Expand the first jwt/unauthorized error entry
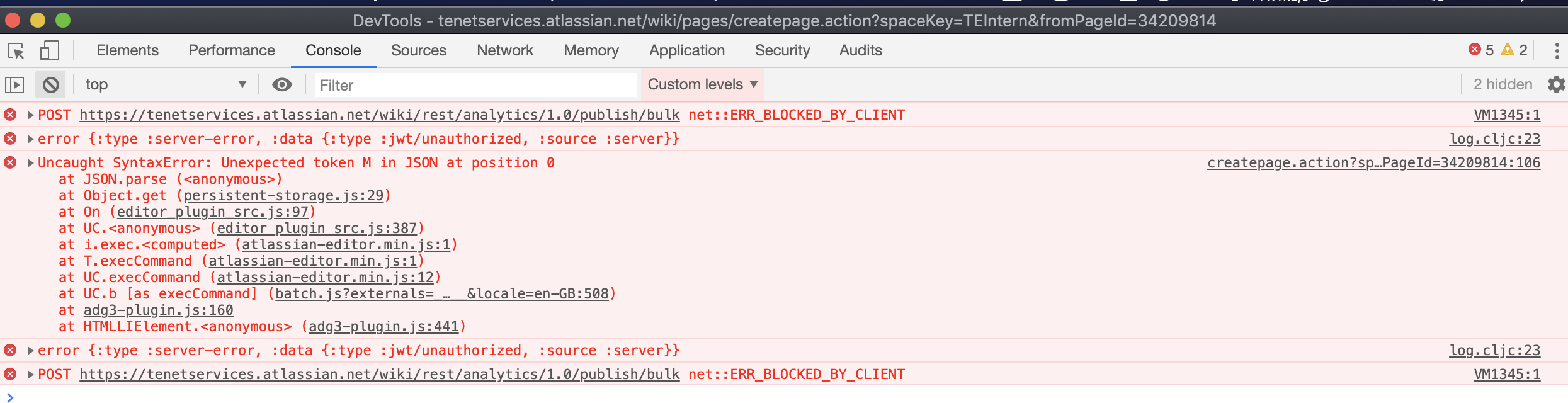This screenshot has height=403, width=1568. [x=30, y=139]
